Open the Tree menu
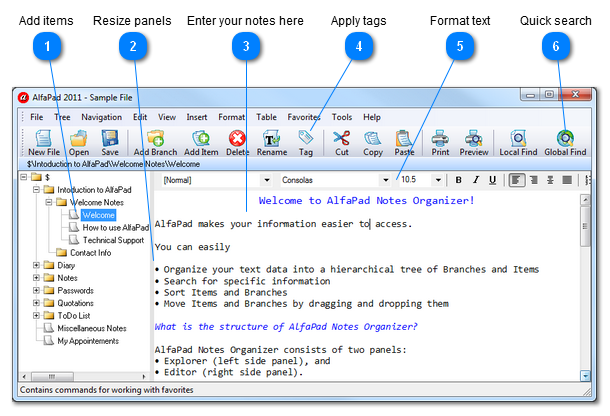 click(62, 117)
